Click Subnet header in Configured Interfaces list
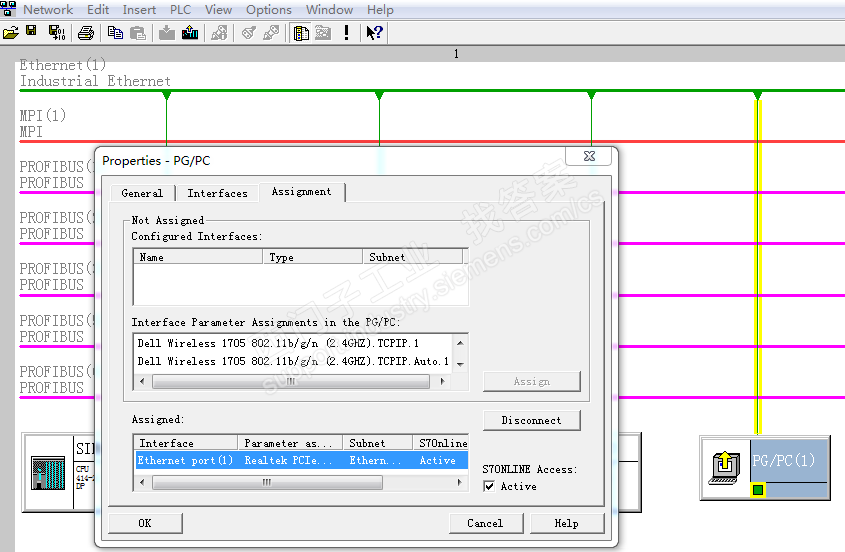 (x=412, y=257)
